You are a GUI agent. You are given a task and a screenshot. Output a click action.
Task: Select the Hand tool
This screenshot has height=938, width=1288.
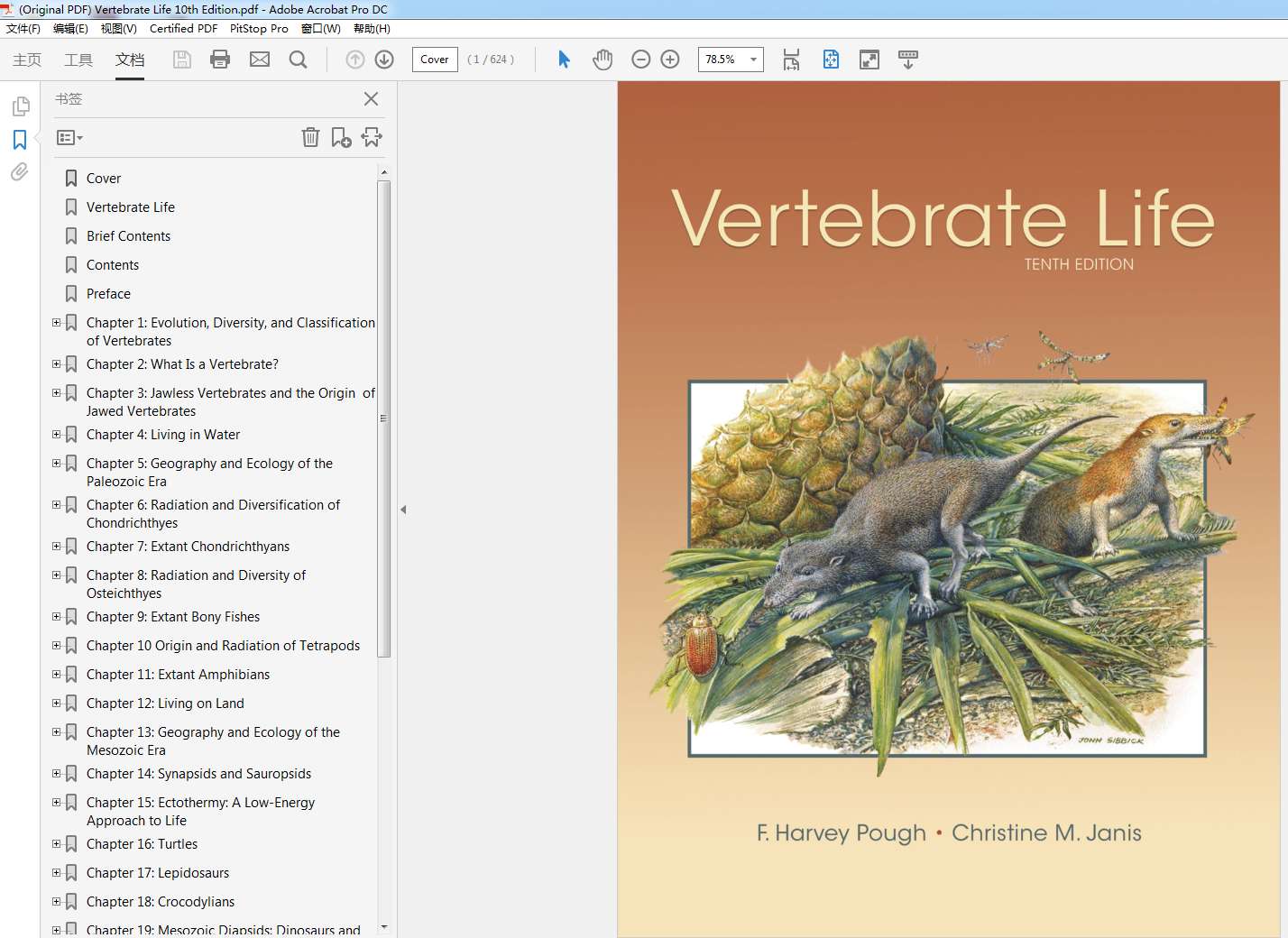(x=602, y=60)
